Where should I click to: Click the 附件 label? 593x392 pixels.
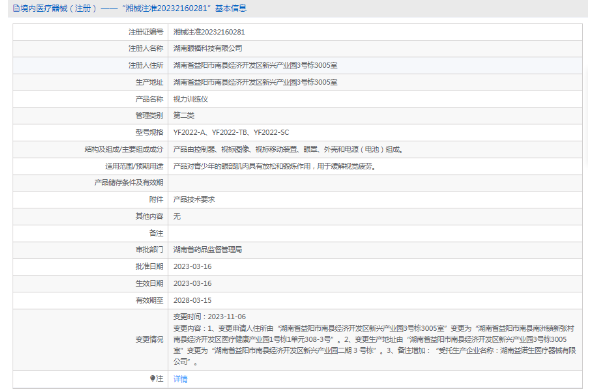coord(156,199)
